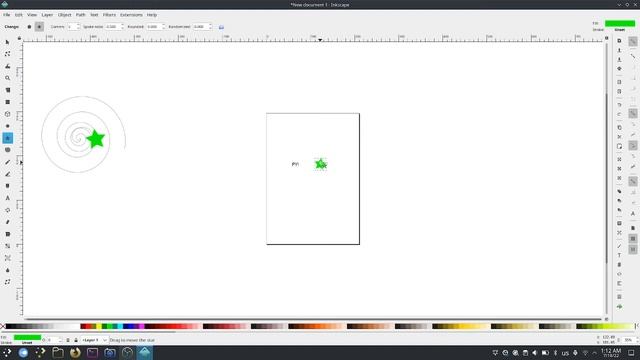Open the Path menu
640x360 pixels.
(80, 15)
